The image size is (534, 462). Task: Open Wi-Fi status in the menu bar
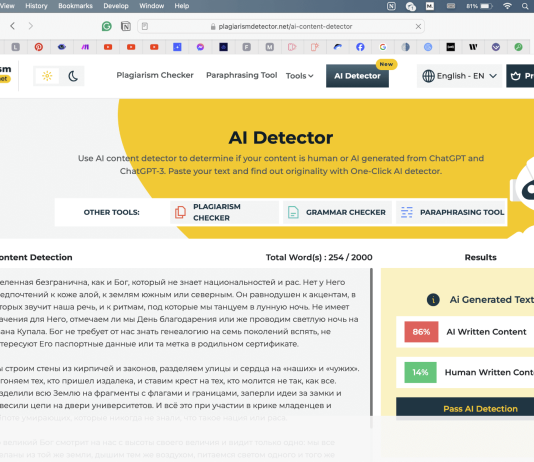click(x=507, y=6)
